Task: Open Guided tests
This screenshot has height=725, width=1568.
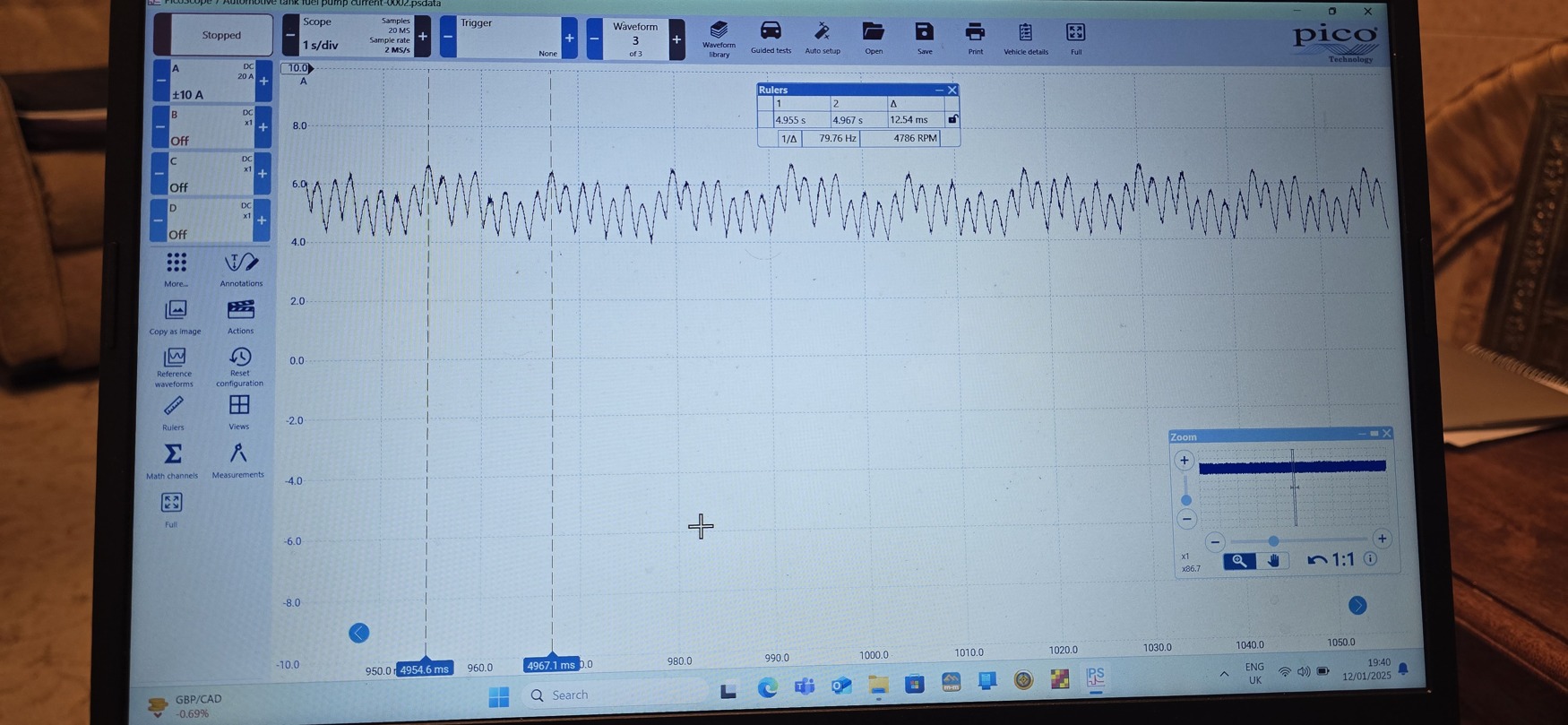Action: click(x=771, y=39)
